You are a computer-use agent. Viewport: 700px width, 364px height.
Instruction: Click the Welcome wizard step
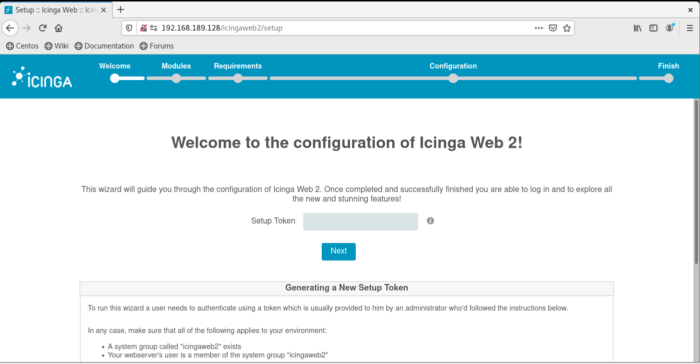115,66
